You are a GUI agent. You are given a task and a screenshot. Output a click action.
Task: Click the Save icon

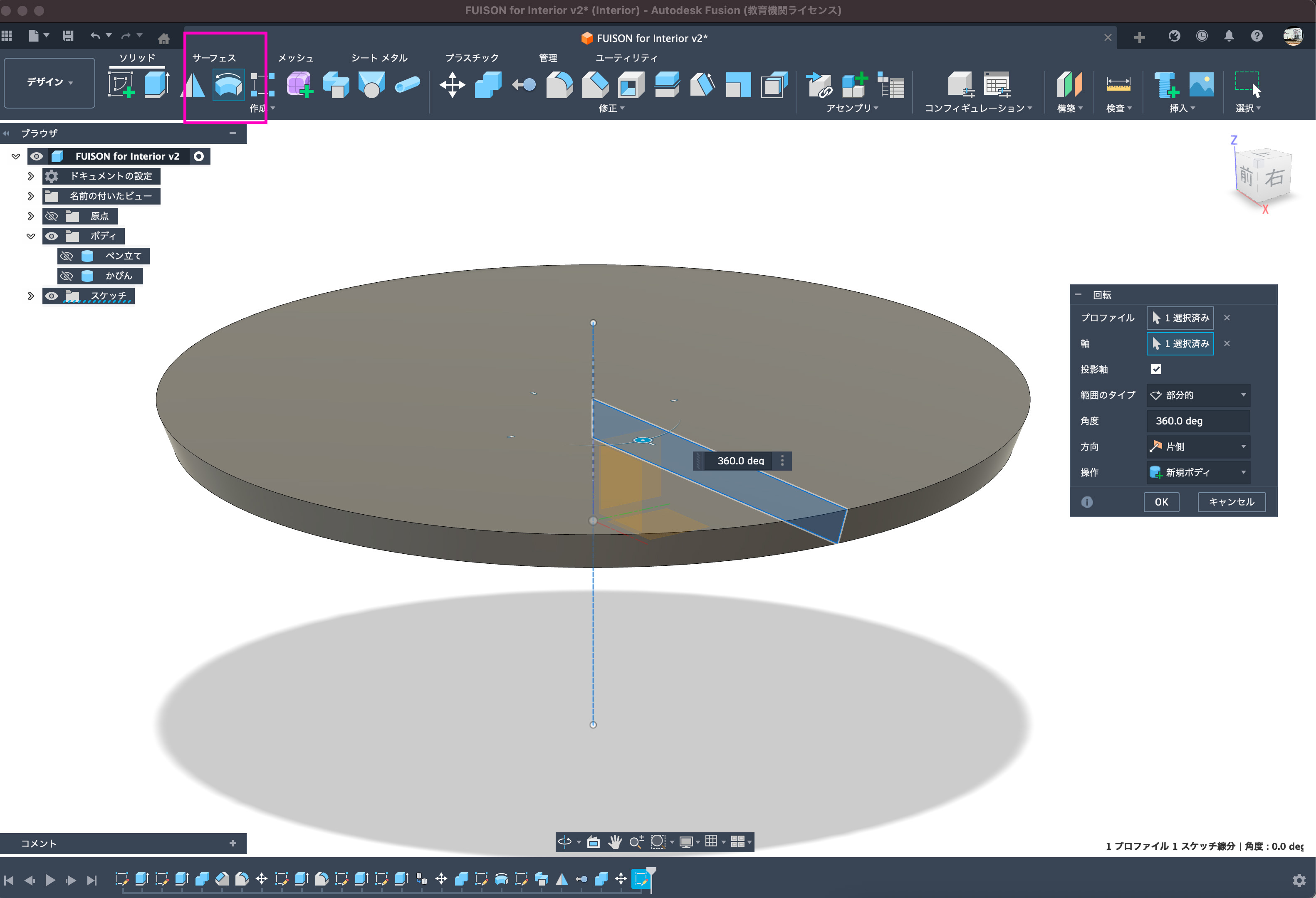pyautogui.click(x=68, y=36)
